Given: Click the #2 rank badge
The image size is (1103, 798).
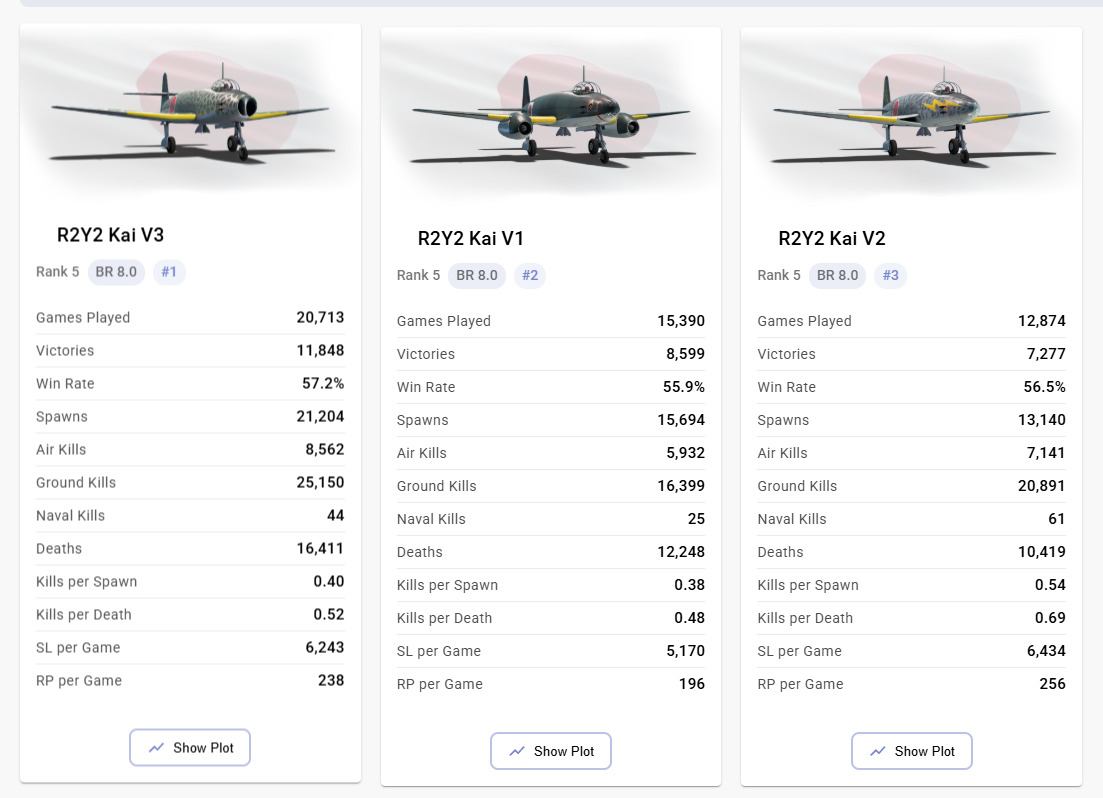Looking at the screenshot, I should tap(530, 275).
